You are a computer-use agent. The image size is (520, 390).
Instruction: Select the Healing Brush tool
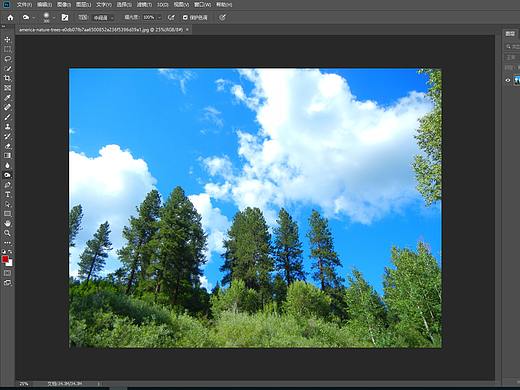click(7, 107)
